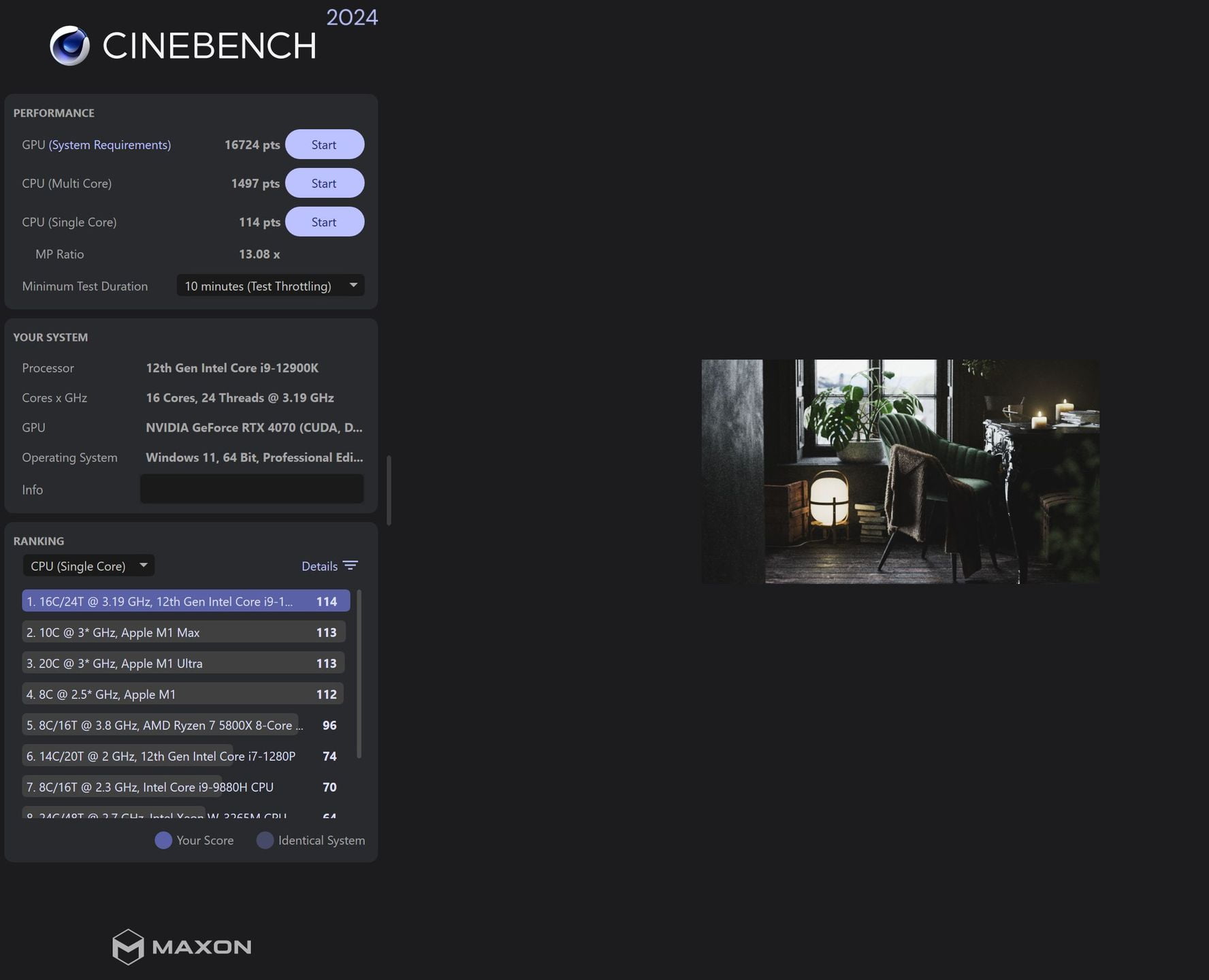Click the 2024 version label
1209x980 pixels.
tap(352, 17)
